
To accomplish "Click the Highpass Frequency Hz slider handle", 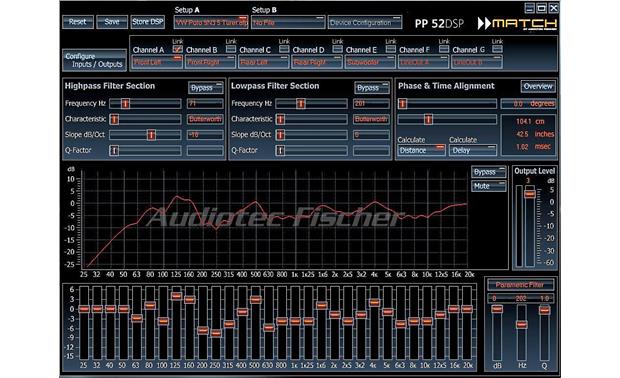I will pos(125,104).
